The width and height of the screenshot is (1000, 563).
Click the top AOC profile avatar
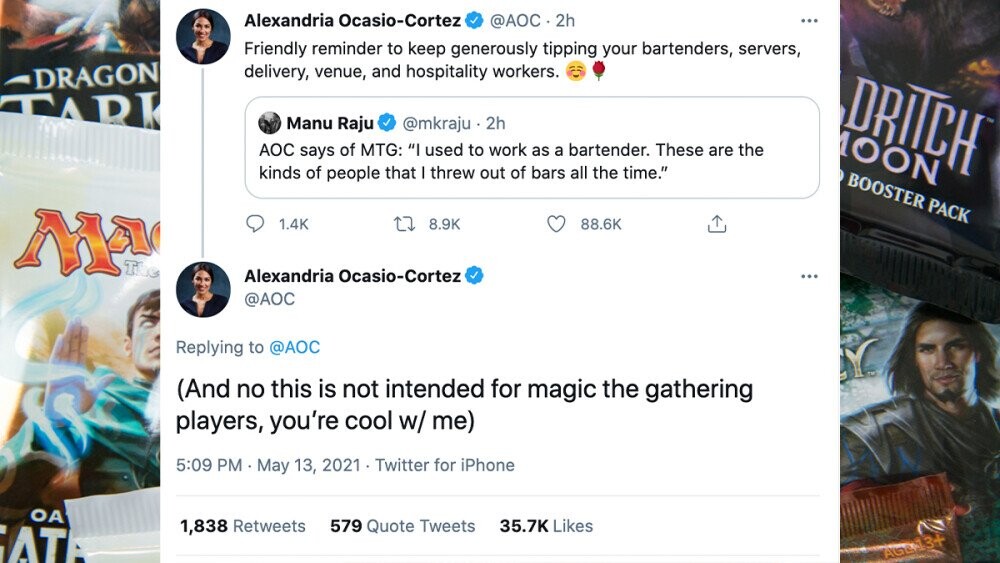point(204,36)
